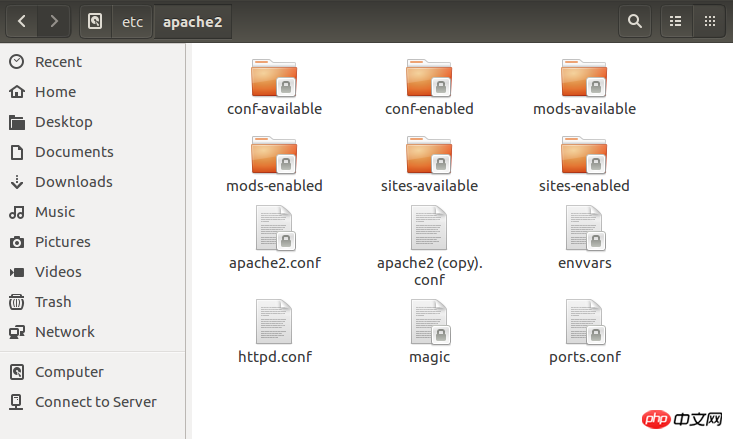Select the sites-available folder icon
Screen dimensions: 733x439
pos(429,155)
